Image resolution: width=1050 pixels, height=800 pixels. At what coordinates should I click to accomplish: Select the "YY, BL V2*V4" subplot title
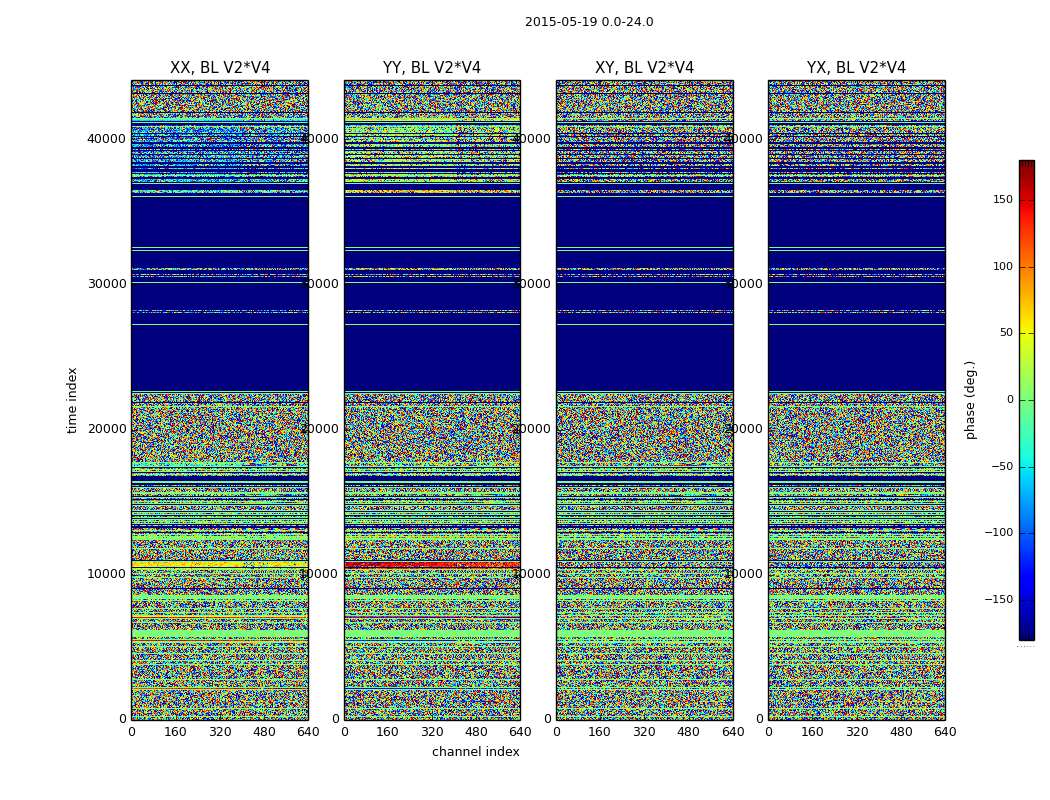(432, 68)
